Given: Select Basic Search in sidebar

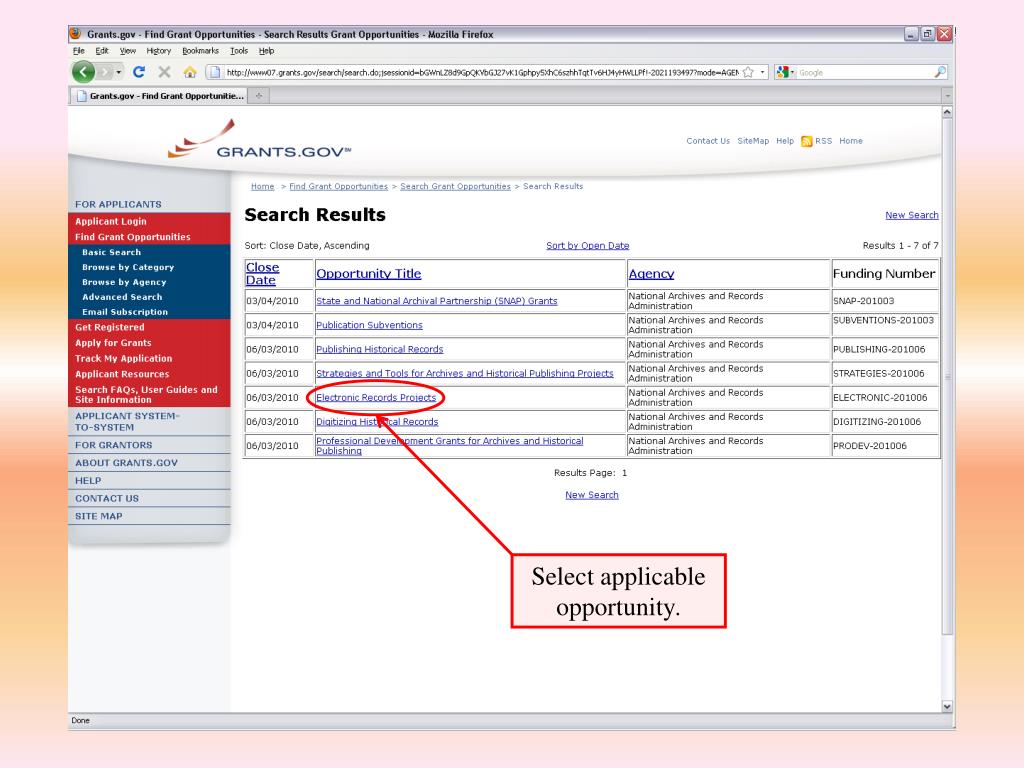Looking at the screenshot, I should point(111,252).
